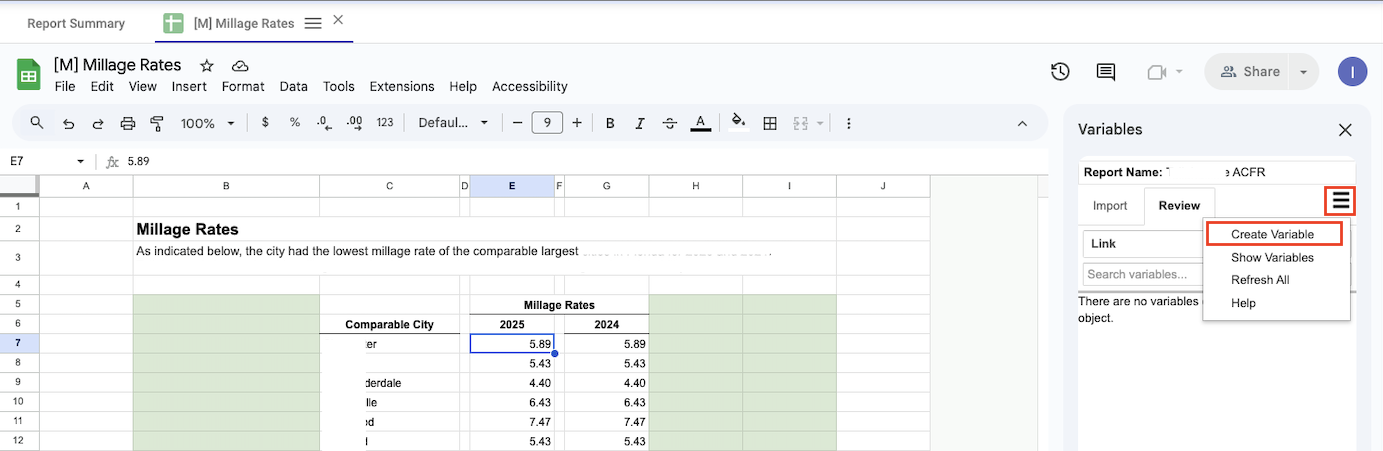
Task: Select the paint format tool
Action: coord(157,123)
